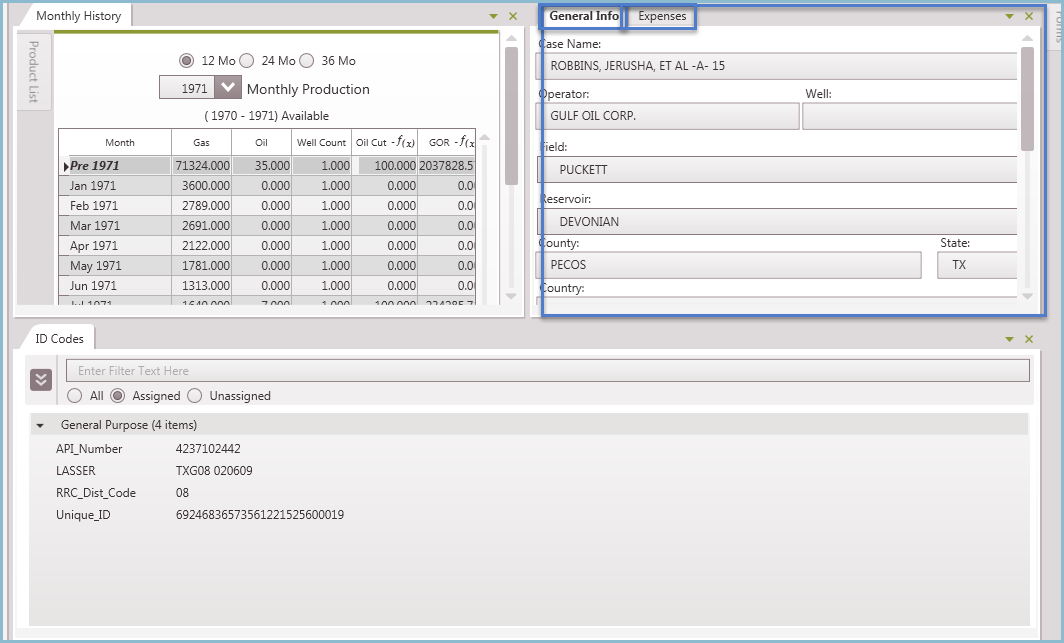Open the Monthly History panel chevron menu icon
The height and width of the screenshot is (643, 1064).
492,16
